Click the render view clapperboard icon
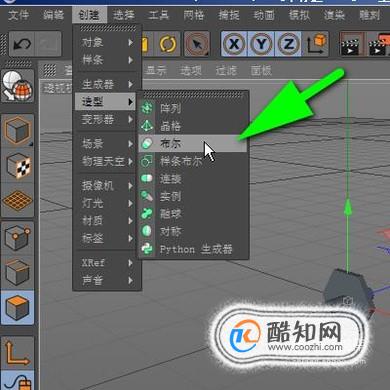Viewport: 390px width, 390px height. click(x=351, y=44)
